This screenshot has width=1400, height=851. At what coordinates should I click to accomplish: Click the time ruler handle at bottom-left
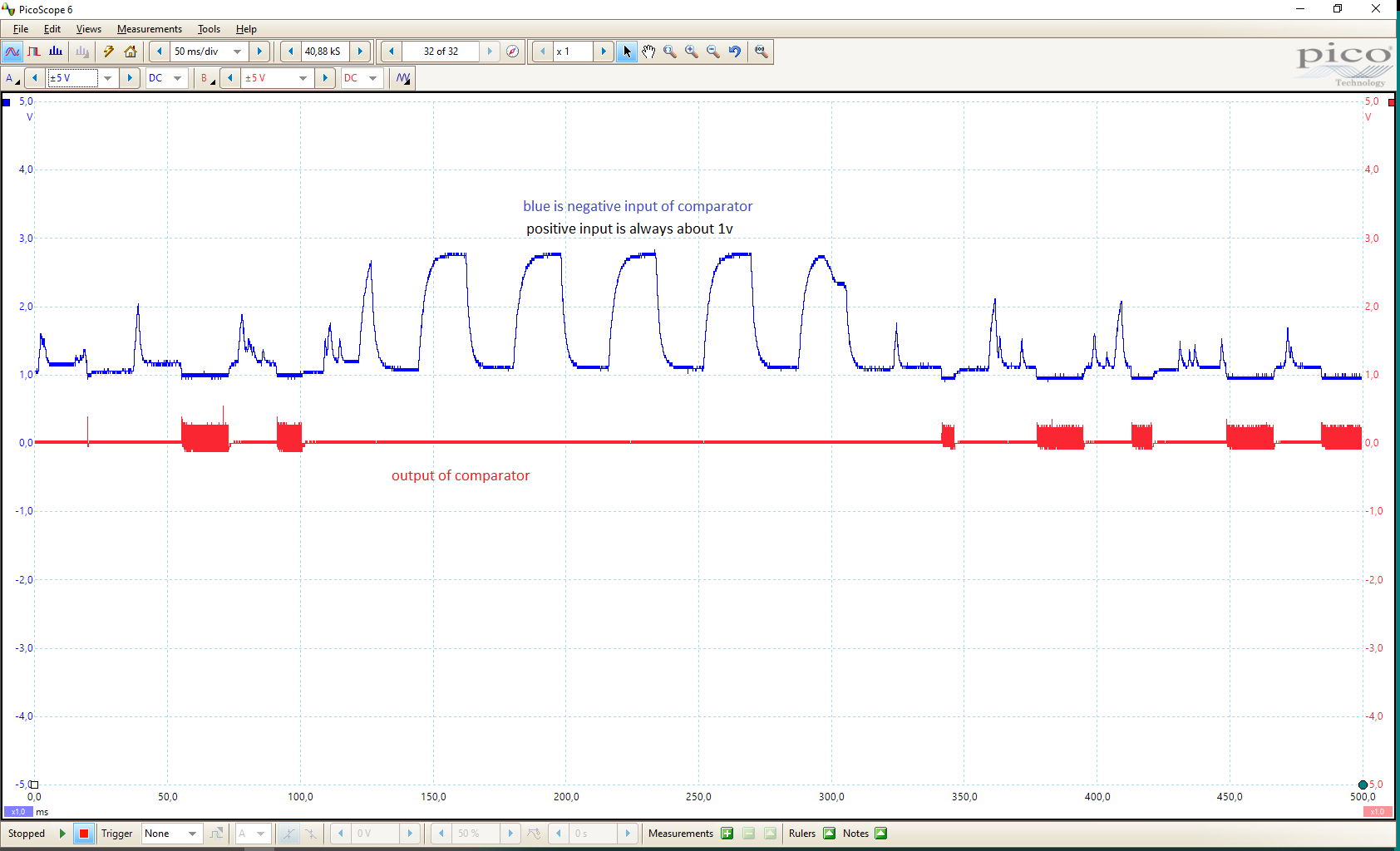[34, 785]
